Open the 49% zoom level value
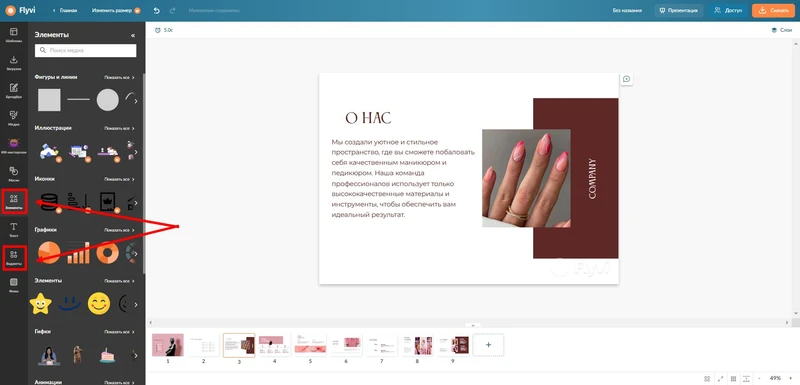 pos(776,378)
